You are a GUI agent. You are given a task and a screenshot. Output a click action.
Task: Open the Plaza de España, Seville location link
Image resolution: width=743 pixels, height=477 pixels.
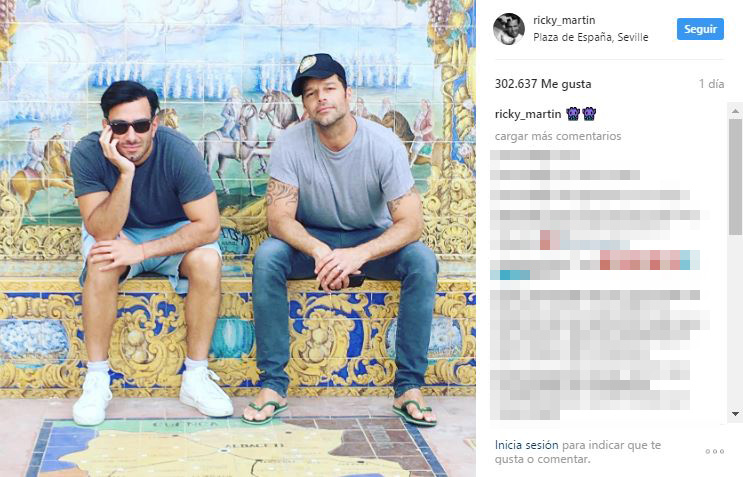tap(590, 37)
